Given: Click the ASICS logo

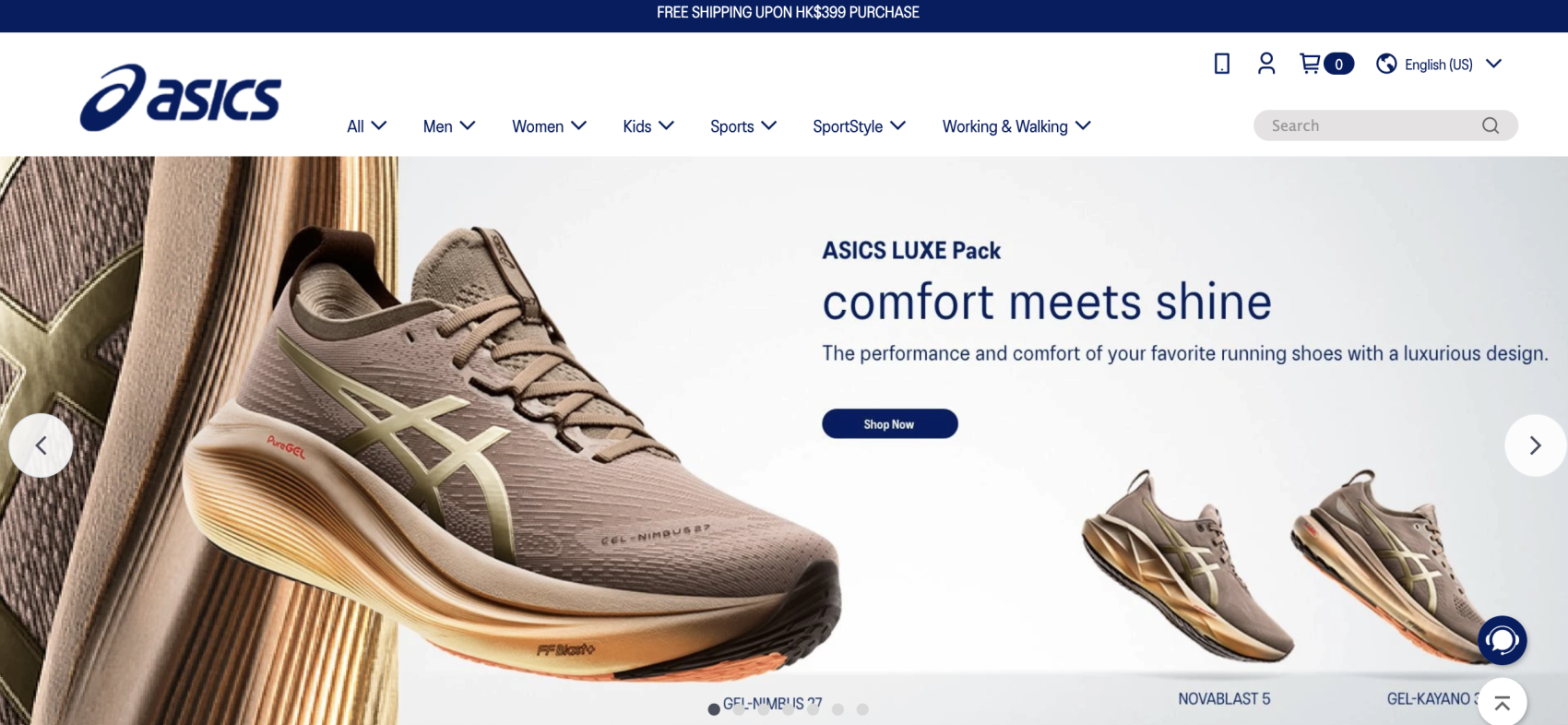Looking at the screenshot, I should (x=181, y=98).
